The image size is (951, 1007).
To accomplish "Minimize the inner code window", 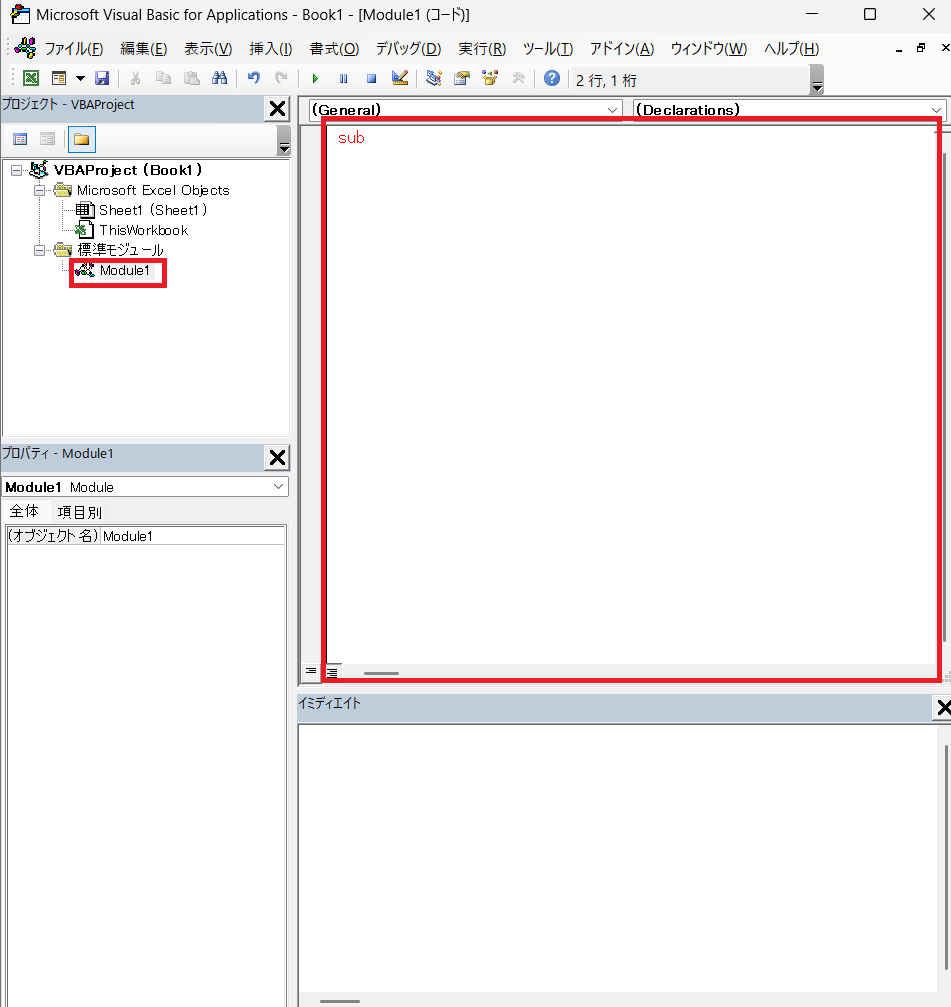I will tap(898, 49).
